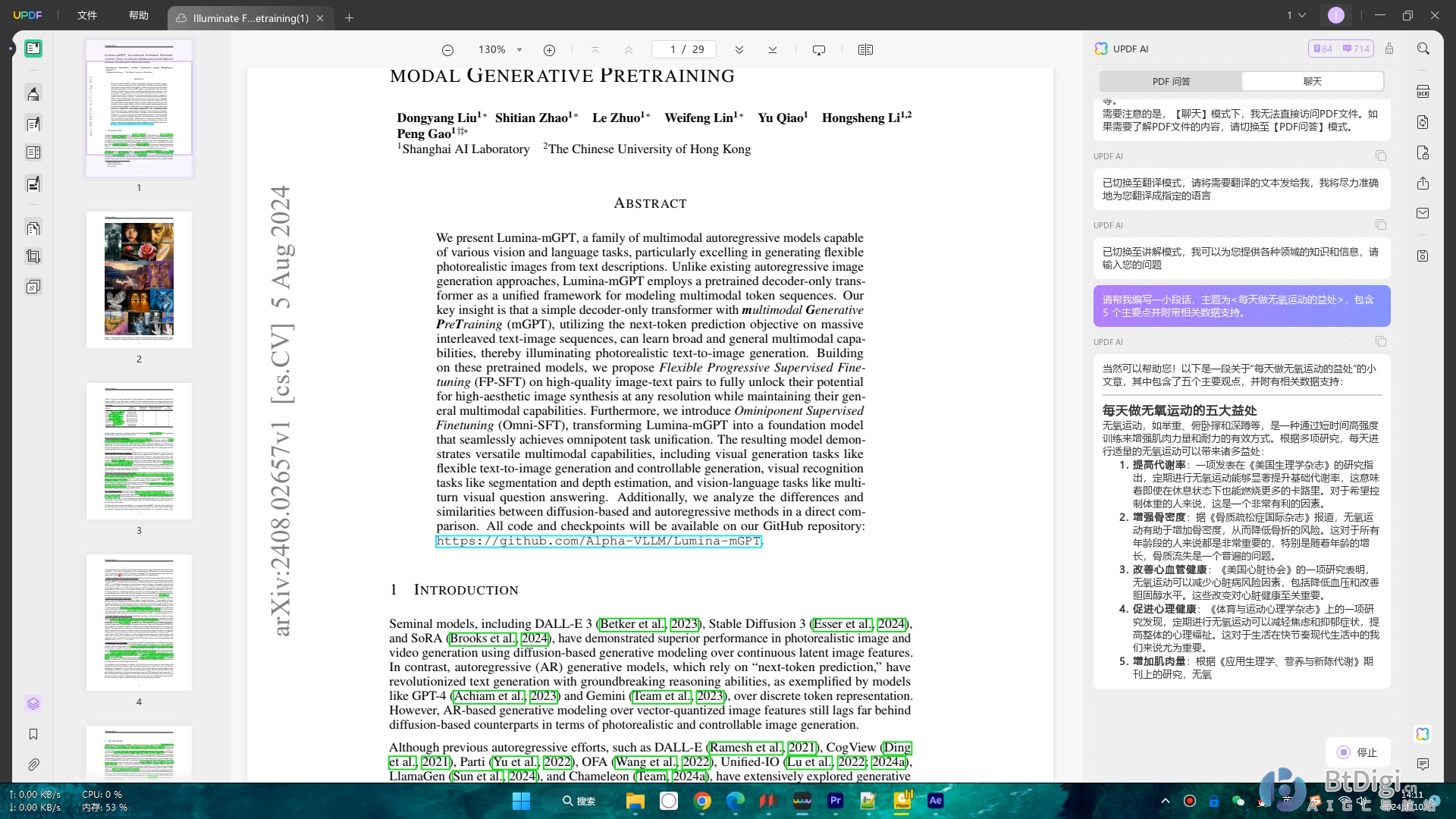The image size is (1456, 819).
Task: Click the AI credits 84 / 714 badge
Action: pyautogui.click(x=1341, y=49)
